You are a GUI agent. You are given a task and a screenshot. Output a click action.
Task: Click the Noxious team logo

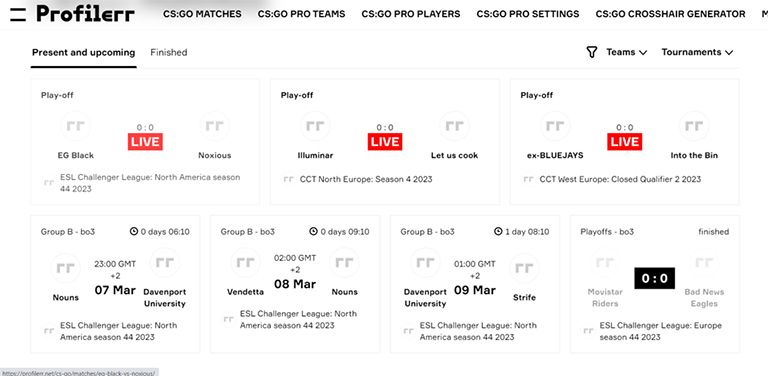215,126
